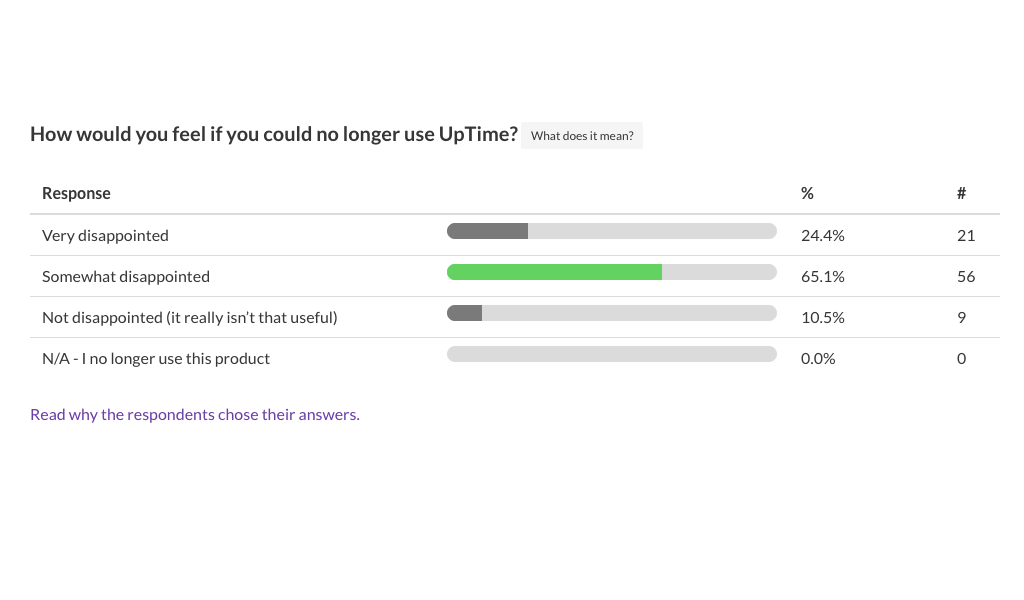Click the response count of 56
Image resolution: width=1024 pixels, height=600 pixels.
point(966,277)
